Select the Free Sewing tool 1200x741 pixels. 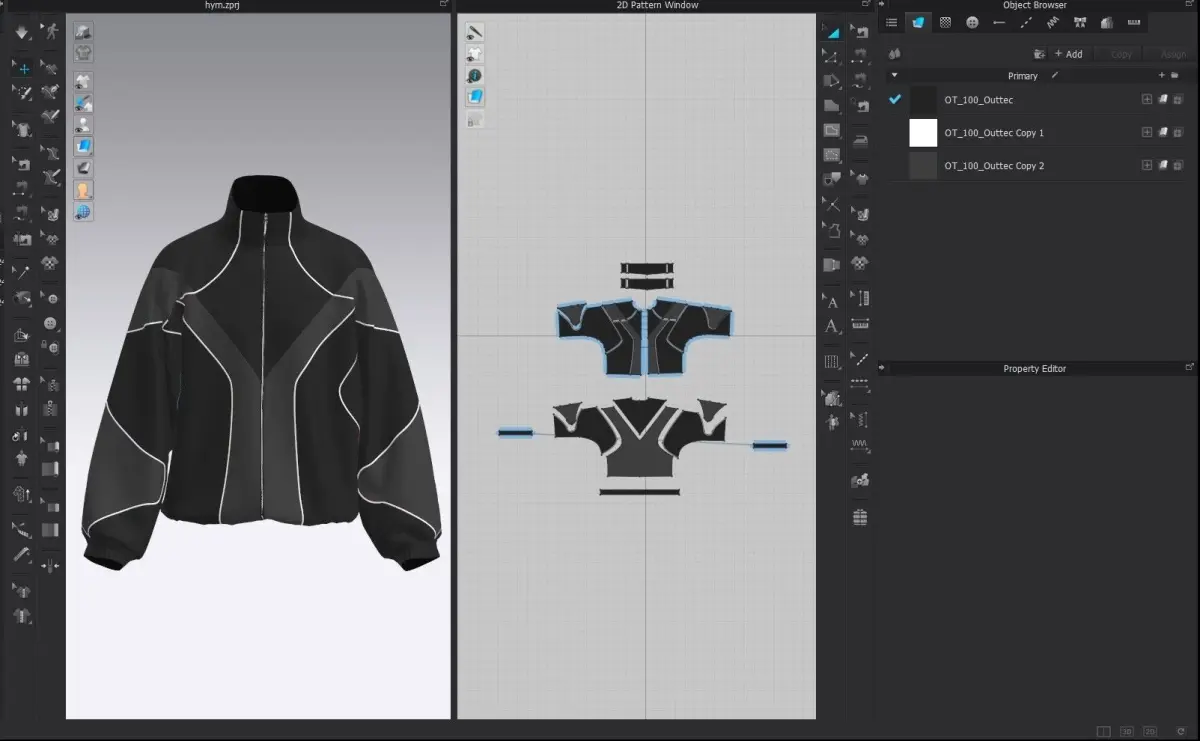coord(860,81)
